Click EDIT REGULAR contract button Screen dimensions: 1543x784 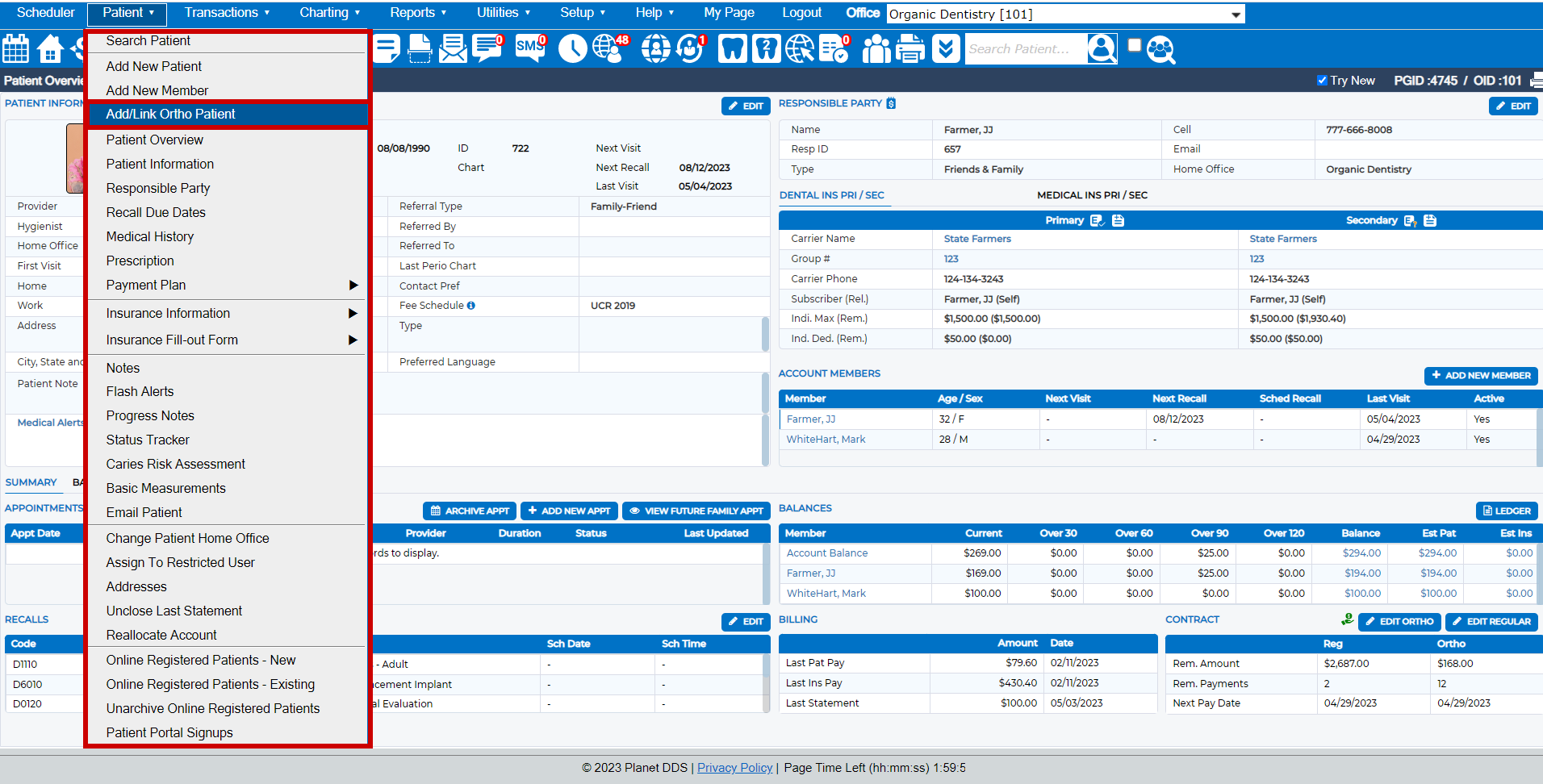(1491, 622)
